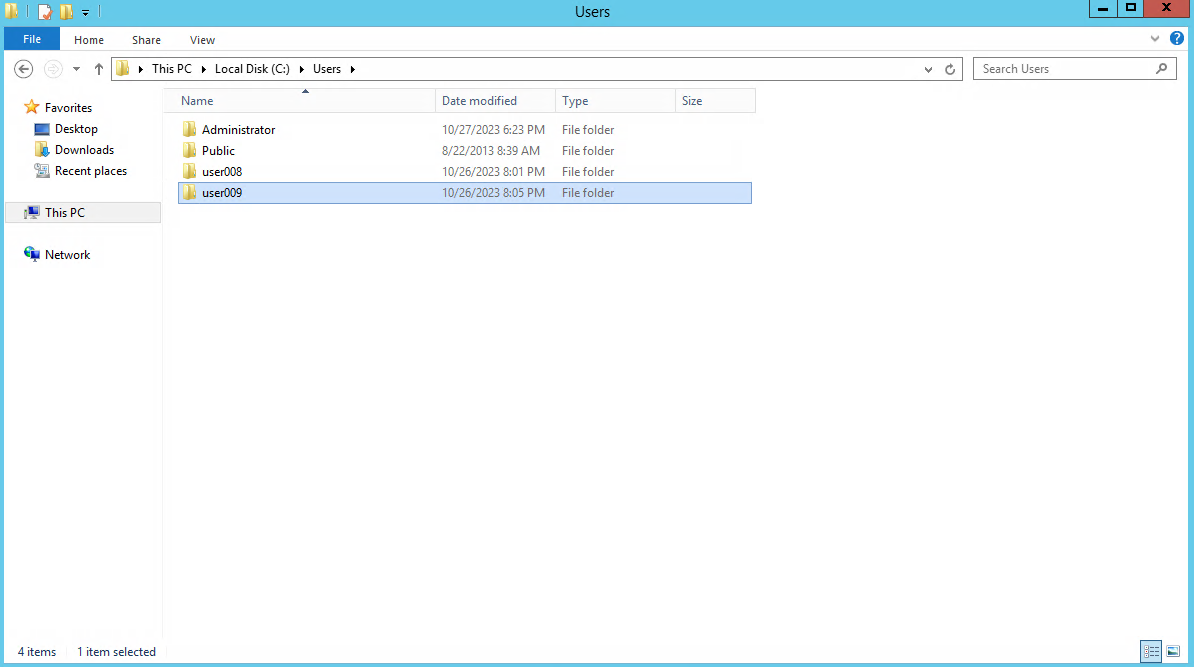The height and width of the screenshot is (667, 1194).
Task: Open the address bar history dropdown
Action: (928, 69)
